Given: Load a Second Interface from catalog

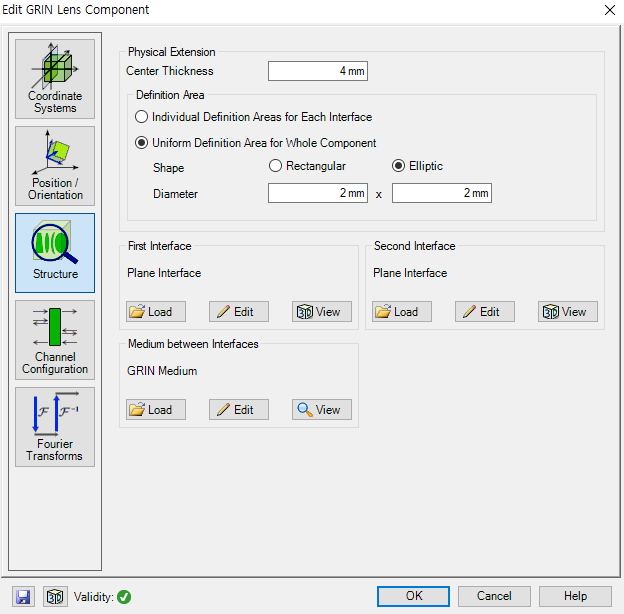Looking at the screenshot, I should click(x=402, y=312).
